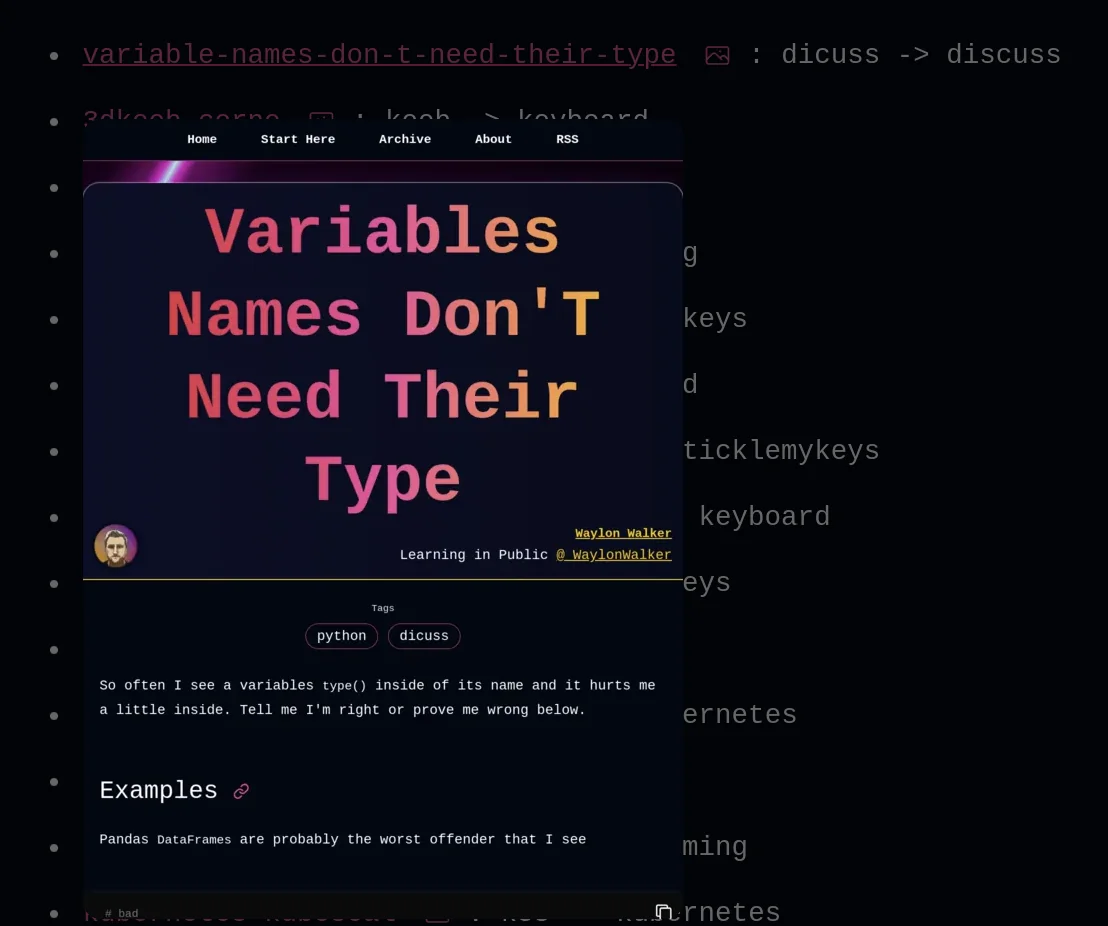This screenshot has width=1108, height=926.
Task: Click the type() inline code text
Action: click(x=344, y=686)
